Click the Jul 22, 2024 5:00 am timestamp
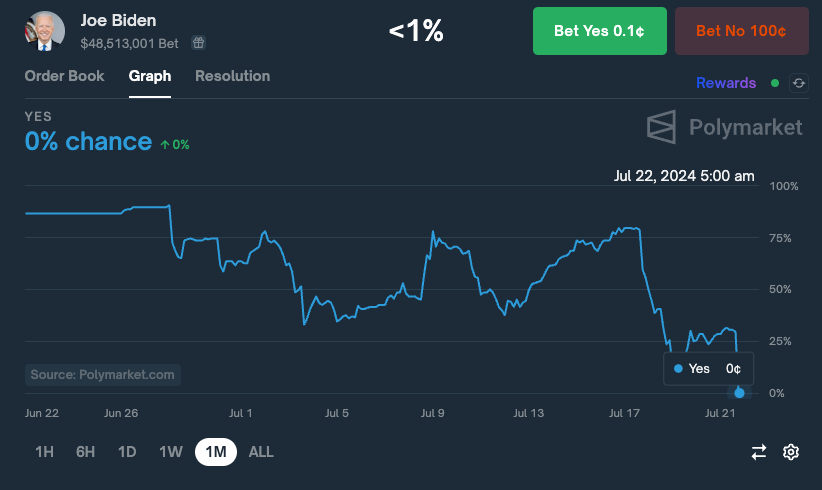Image resolution: width=822 pixels, height=490 pixels. [684, 176]
